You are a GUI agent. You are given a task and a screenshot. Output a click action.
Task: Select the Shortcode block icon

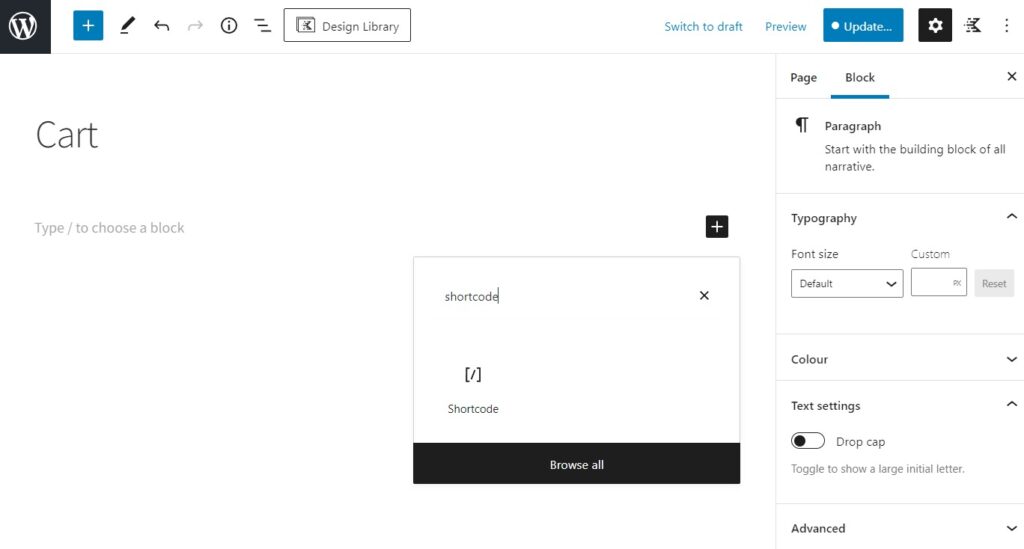[473, 375]
